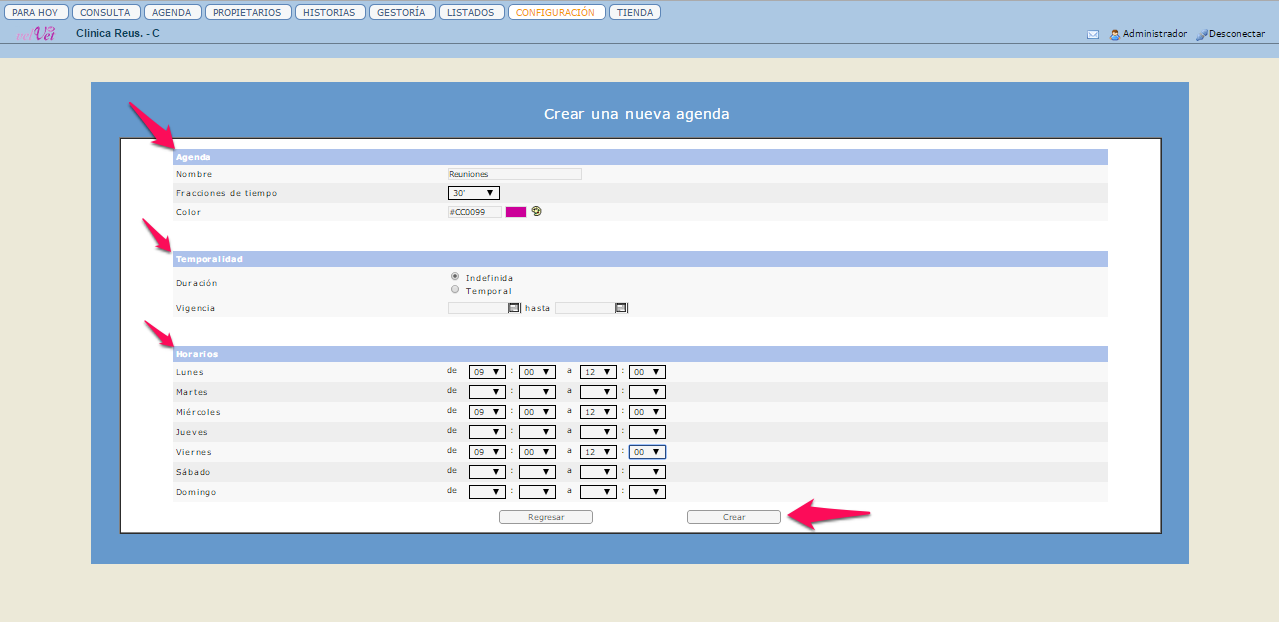
Task: Select Temporal duration option
Action: [456, 290]
